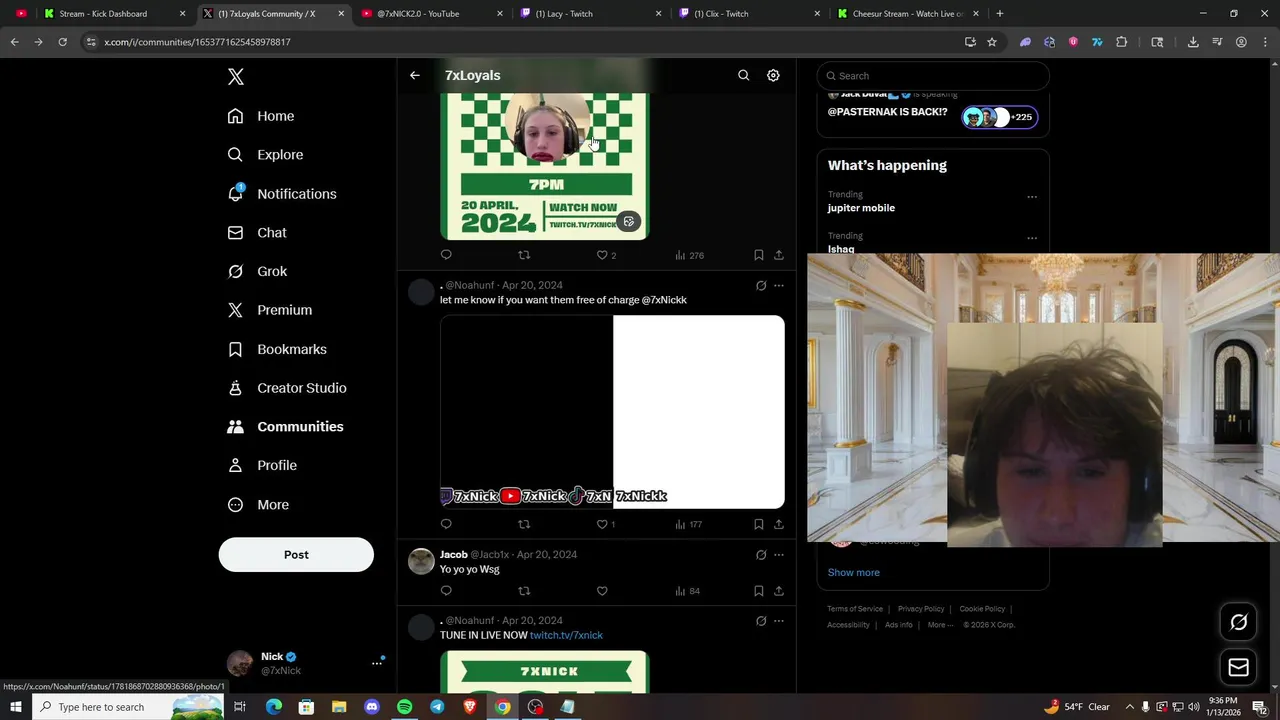Image resolution: width=1280 pixels, height=720 pixels.
Task: Open more options for the jupiter mobile trend
Action: coord(1032,197)
